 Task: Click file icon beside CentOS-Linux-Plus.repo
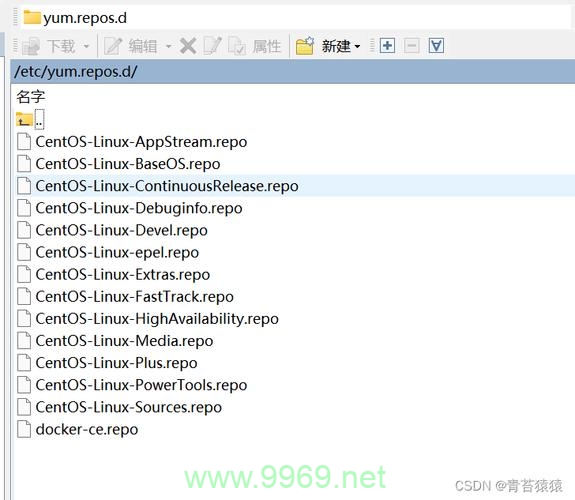pos(24,363)
